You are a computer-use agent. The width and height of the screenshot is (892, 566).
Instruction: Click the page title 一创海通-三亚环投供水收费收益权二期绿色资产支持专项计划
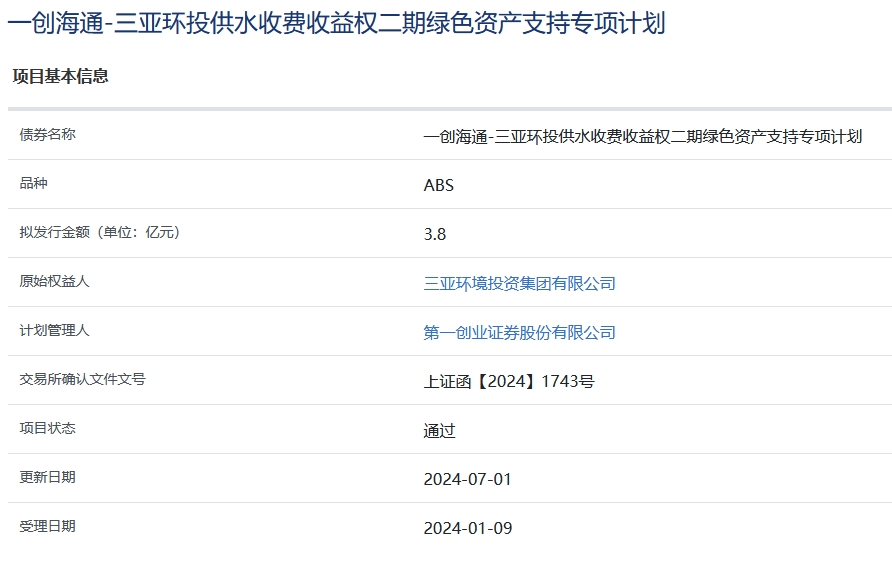pyautogui.click(x=336, y=23)
